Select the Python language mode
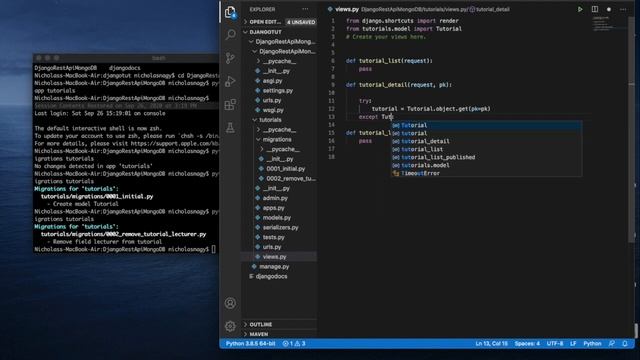 click(592, 344)
